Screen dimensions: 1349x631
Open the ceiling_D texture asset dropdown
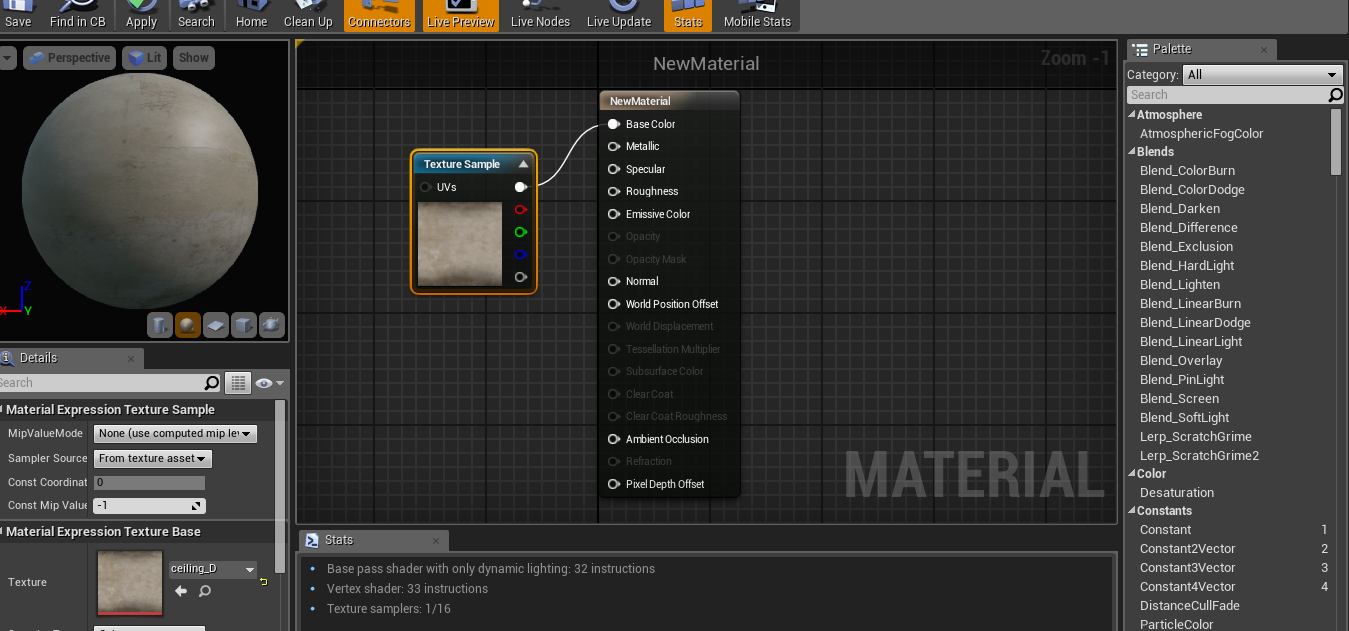213,569
